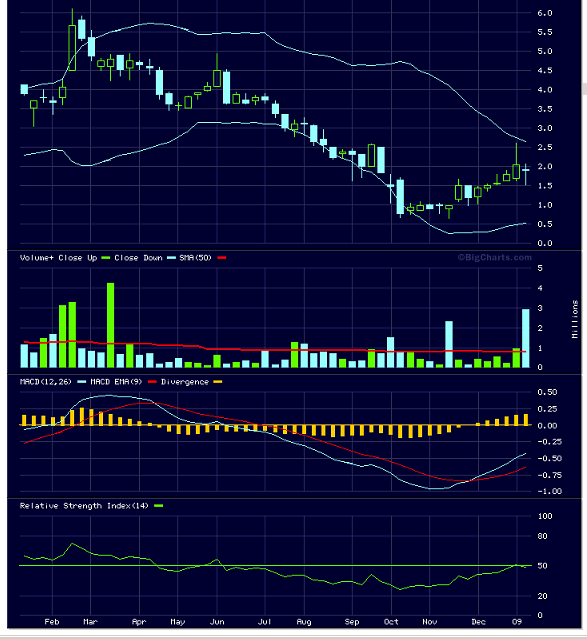Click the 'Aug' month label on the x-axis

pyautogui.click(x=304, y=622)
